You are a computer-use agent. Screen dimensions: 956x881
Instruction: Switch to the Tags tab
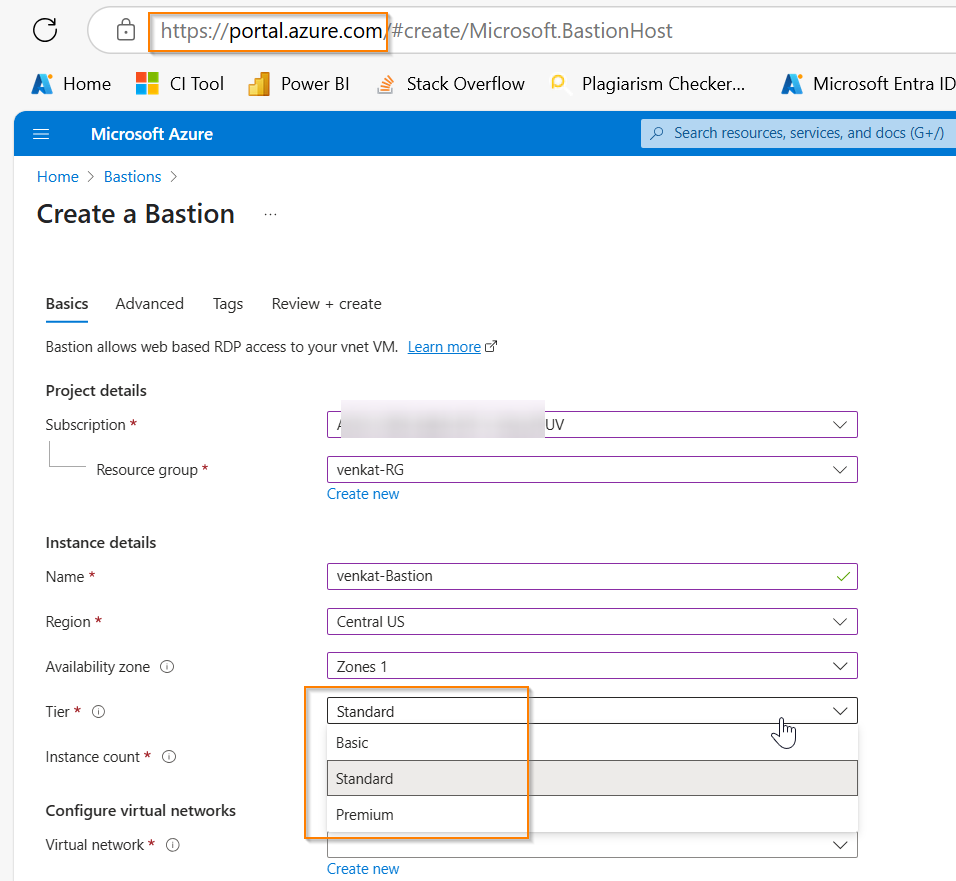tap(228, 304)
